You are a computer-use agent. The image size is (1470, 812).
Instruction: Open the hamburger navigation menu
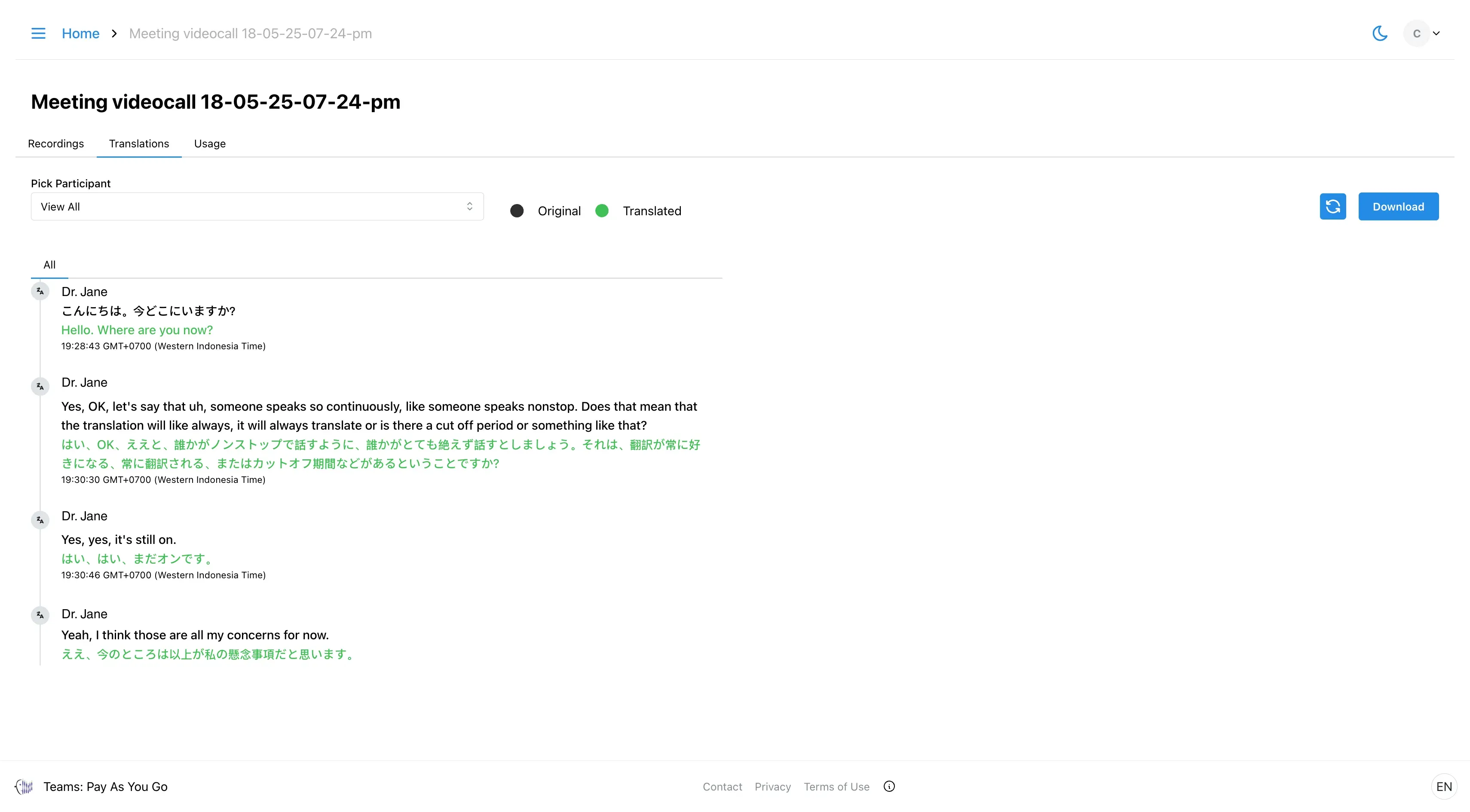[38, 34]
